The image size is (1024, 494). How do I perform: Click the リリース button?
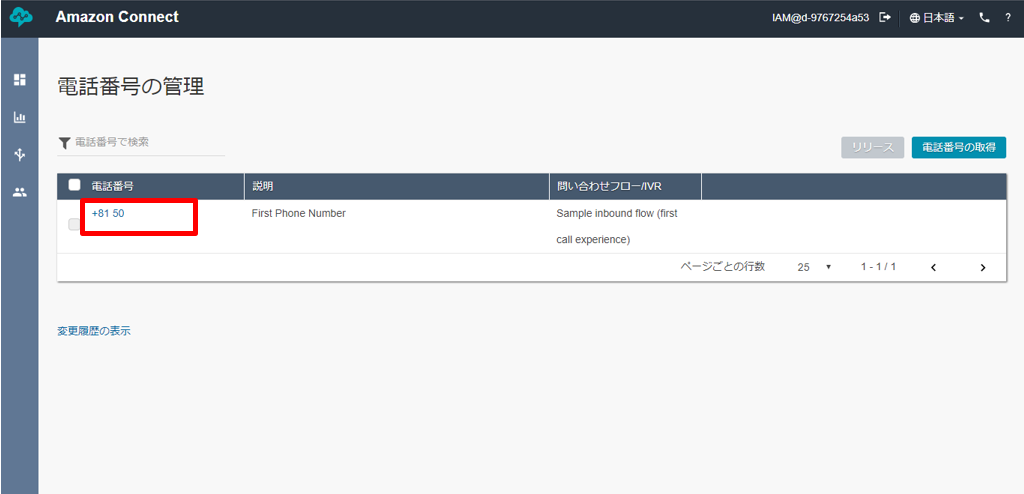(872, 148)
